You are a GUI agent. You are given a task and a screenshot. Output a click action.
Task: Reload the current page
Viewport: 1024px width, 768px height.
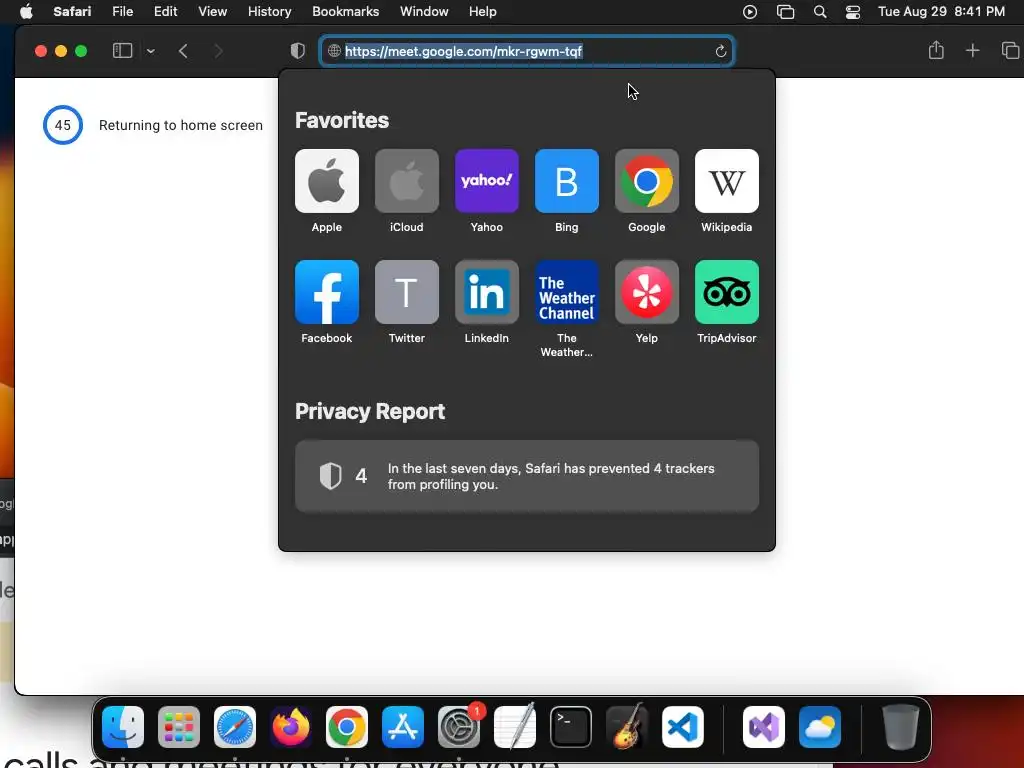click(x=720, y=51)
